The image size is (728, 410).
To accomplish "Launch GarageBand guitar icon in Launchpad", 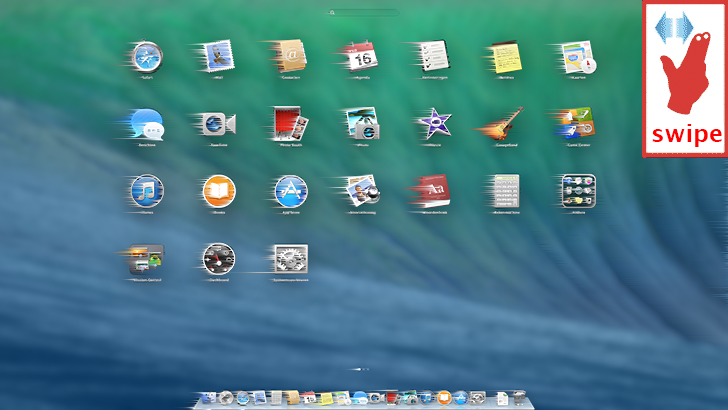I will 506,124.
